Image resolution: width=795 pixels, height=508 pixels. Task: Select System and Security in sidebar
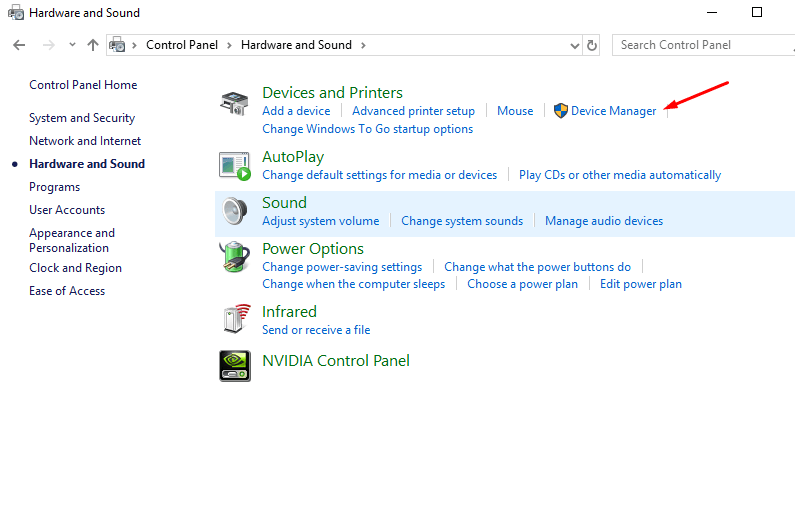[82, 118]
